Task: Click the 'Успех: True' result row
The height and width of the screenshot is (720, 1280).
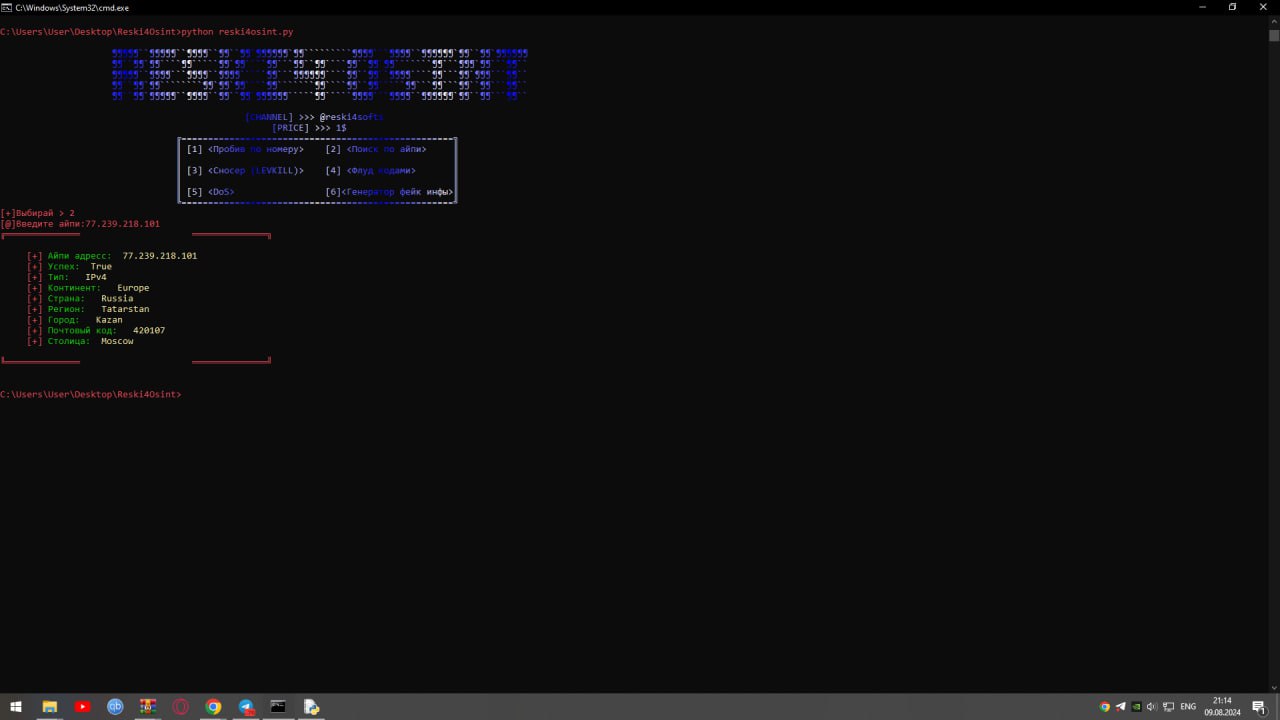Action: 70,267
